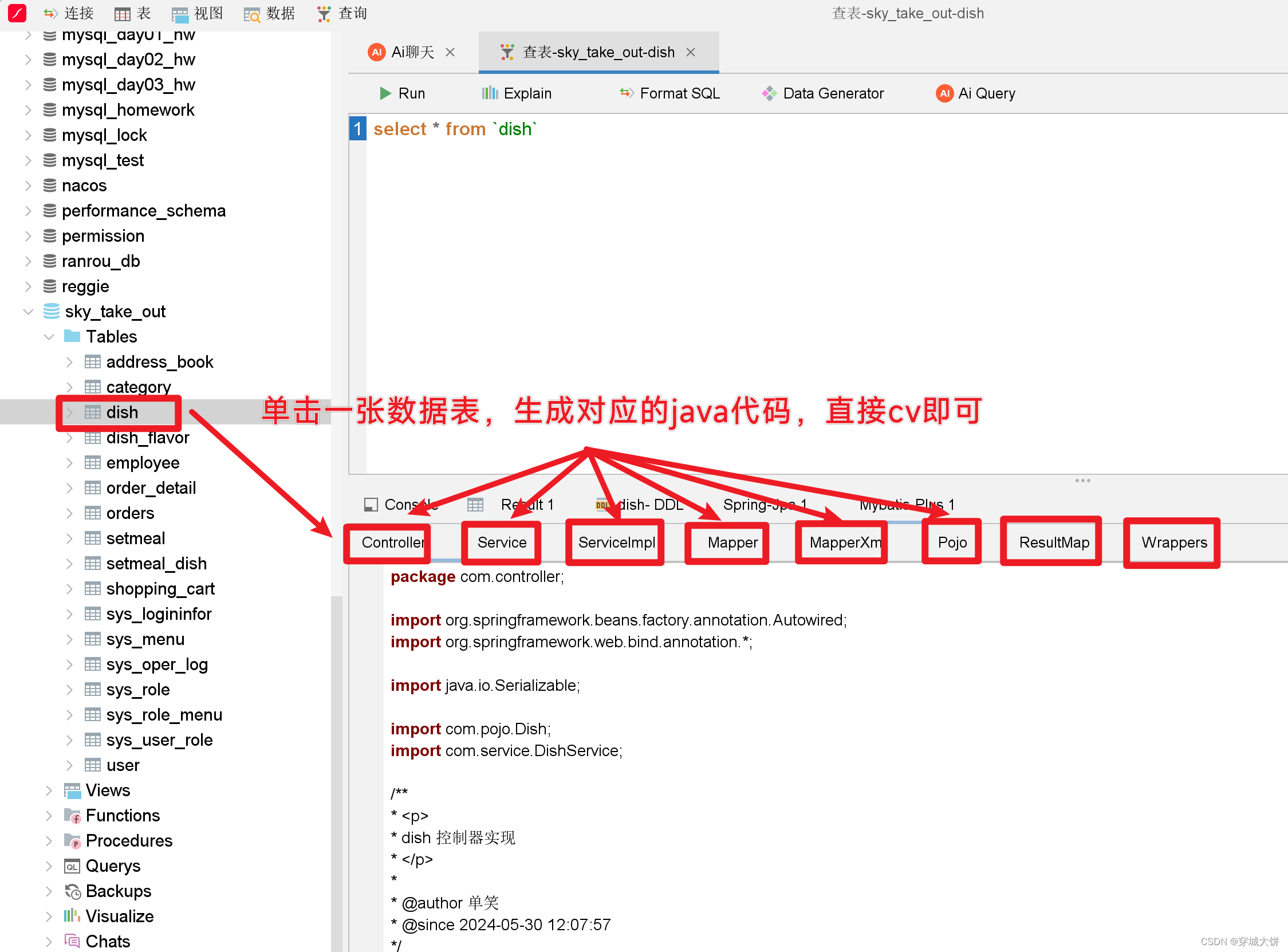Screen dimensions: 1288x952
Task: Open the Result 1 tab
Action: tap(526, 504)
